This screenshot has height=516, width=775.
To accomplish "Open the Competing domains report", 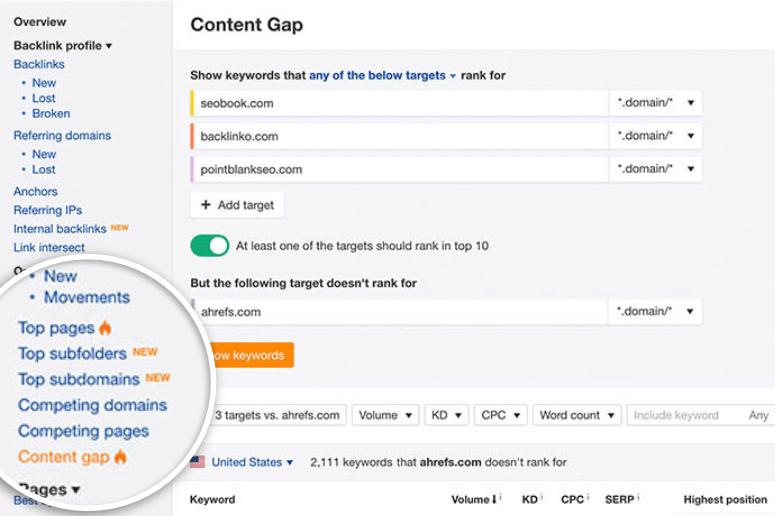I will coord(92,405).
